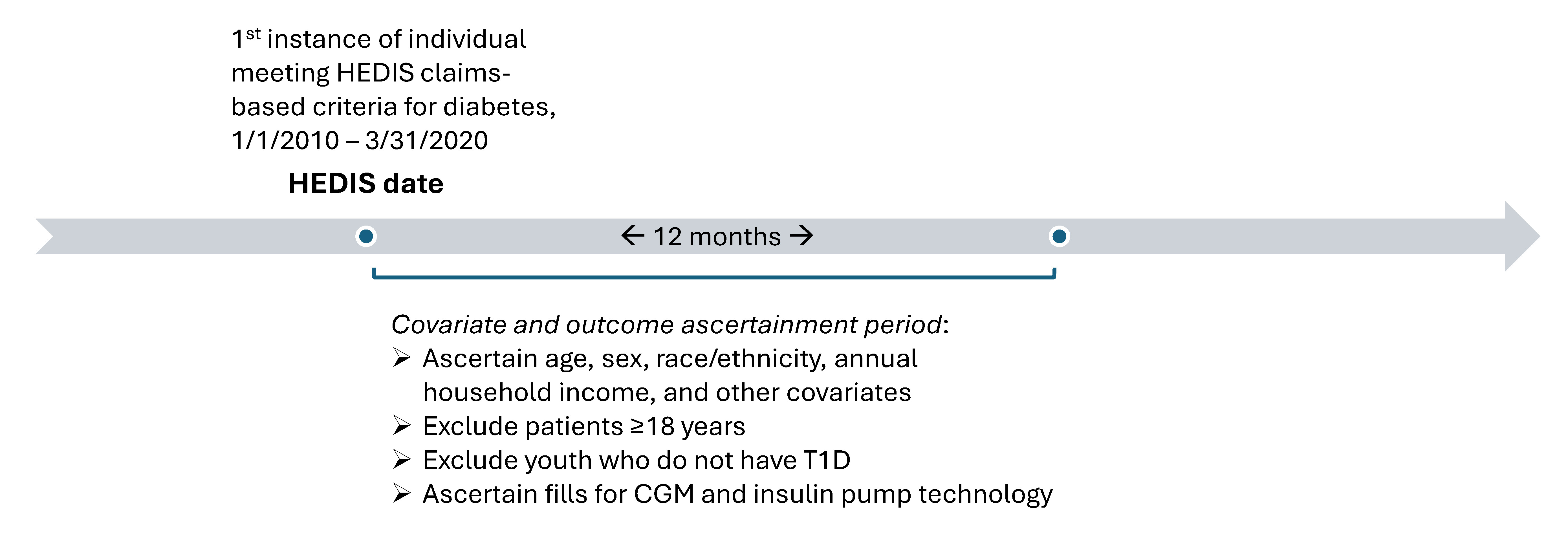This screenshot has height=540, width=1568.
Task: Click the "Exclude patients ≥18 years" text
Action: point(584,426)
